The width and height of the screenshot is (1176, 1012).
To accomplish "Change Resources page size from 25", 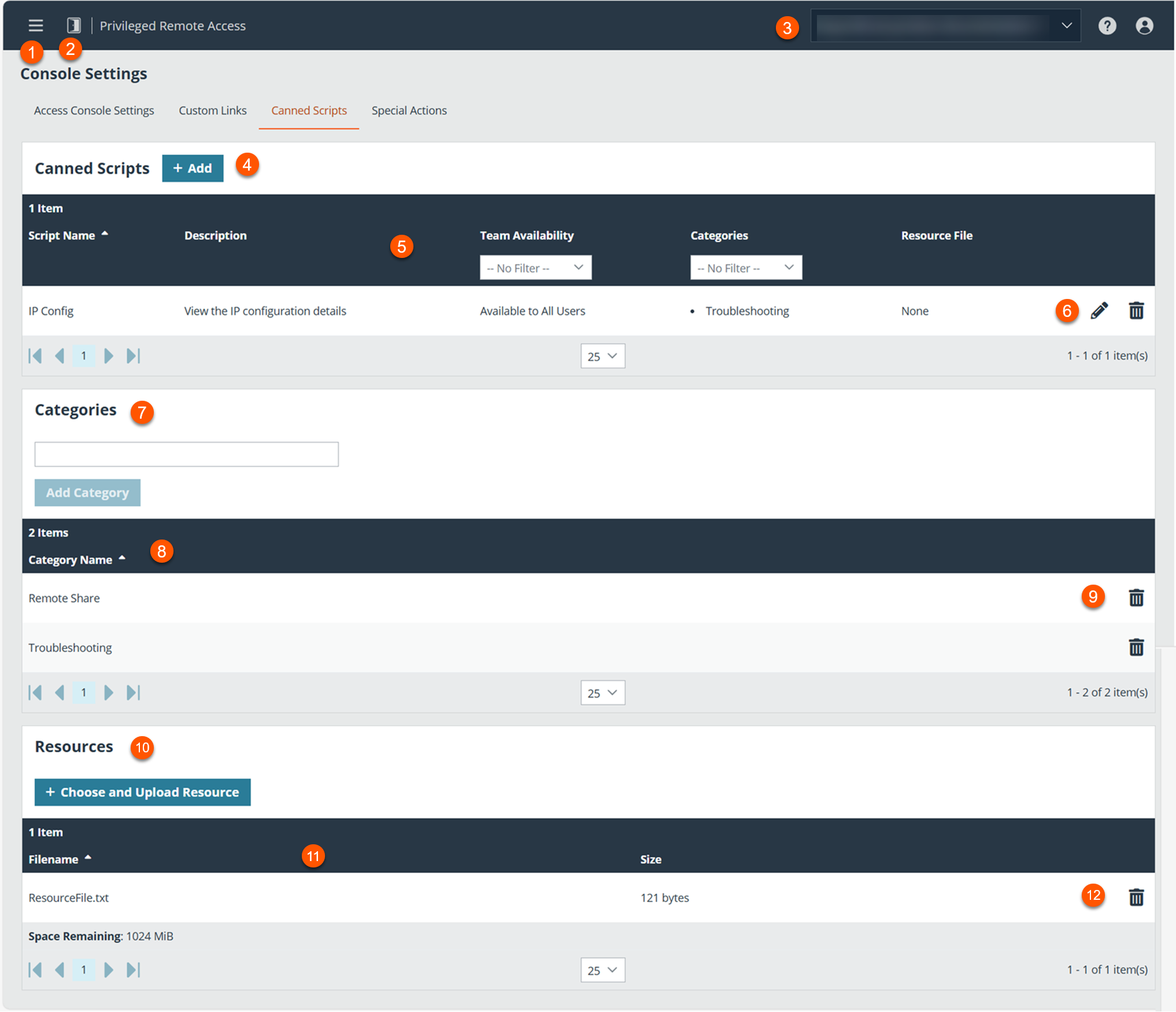I will (602, 970).
